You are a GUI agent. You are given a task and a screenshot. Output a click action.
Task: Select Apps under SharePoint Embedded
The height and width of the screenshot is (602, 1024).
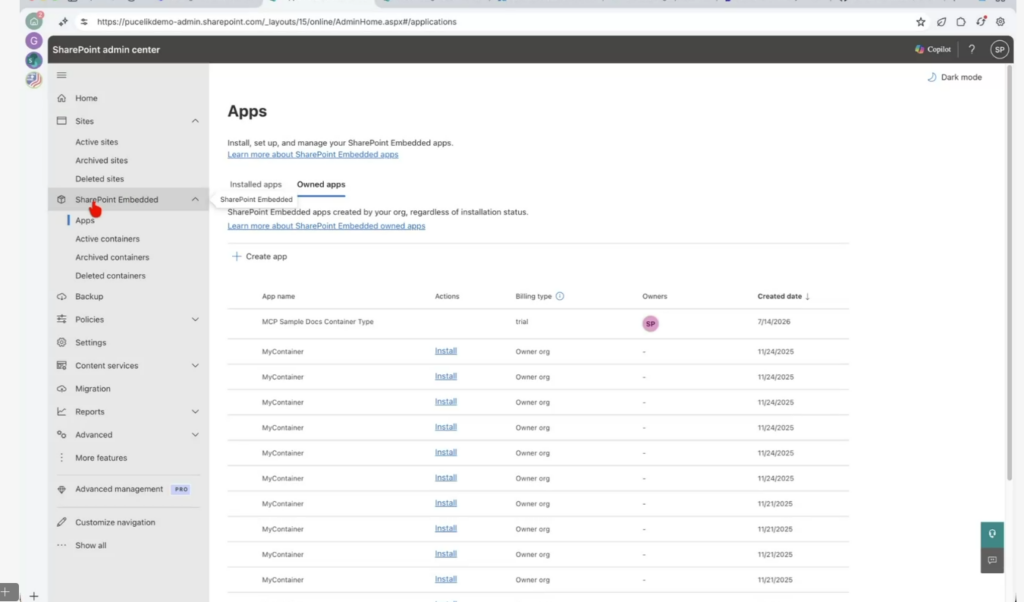point(85,220)
